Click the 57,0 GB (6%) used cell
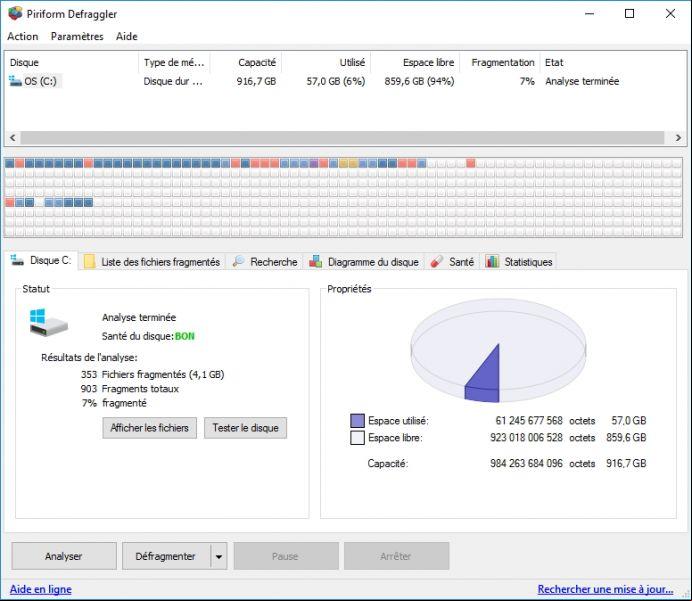Viewport: 692px width, 601px height. coord(336,81)
